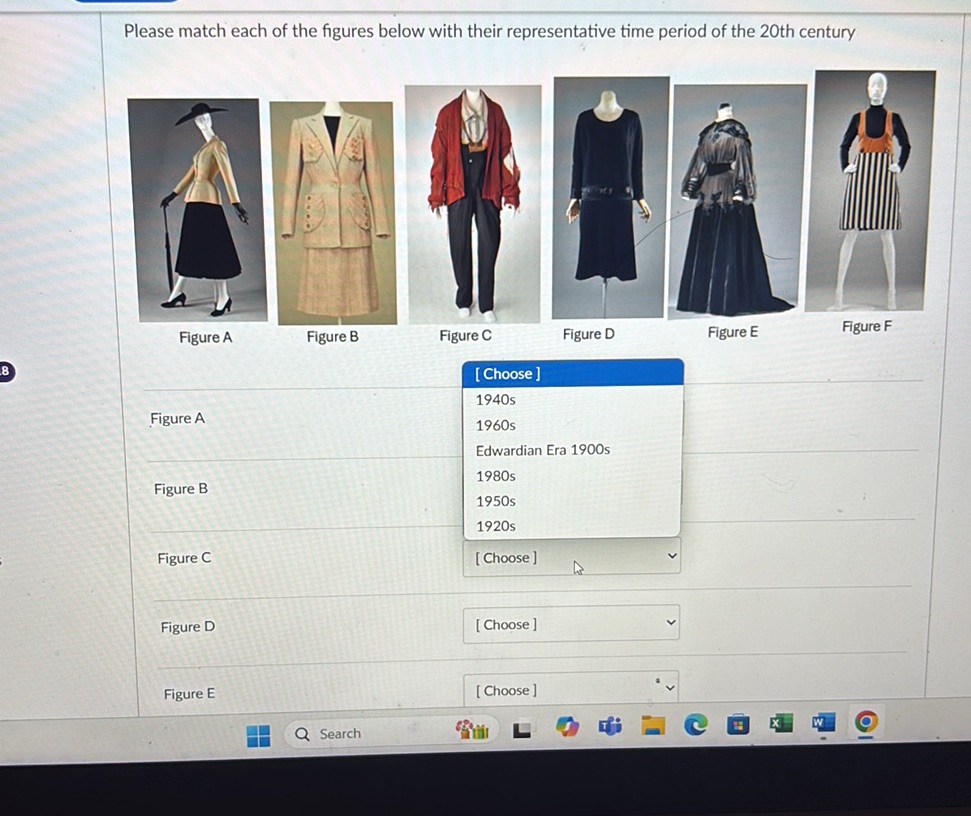Open Microsoft Excel from the taskbar
The height and width of the screenshot is (816, 971).
coord(780,723)
